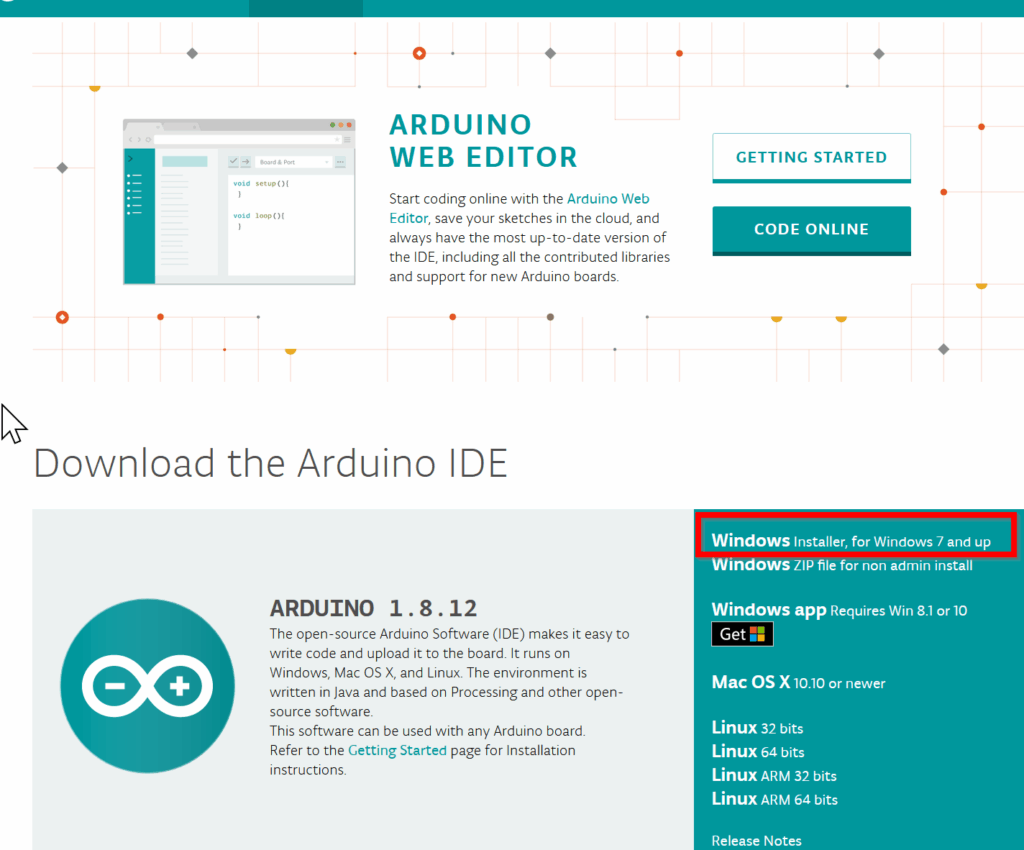Click the star icon in illustrated address bar
The height and width of the screenshot is (850, 1024).
click(x=335, y=140)
